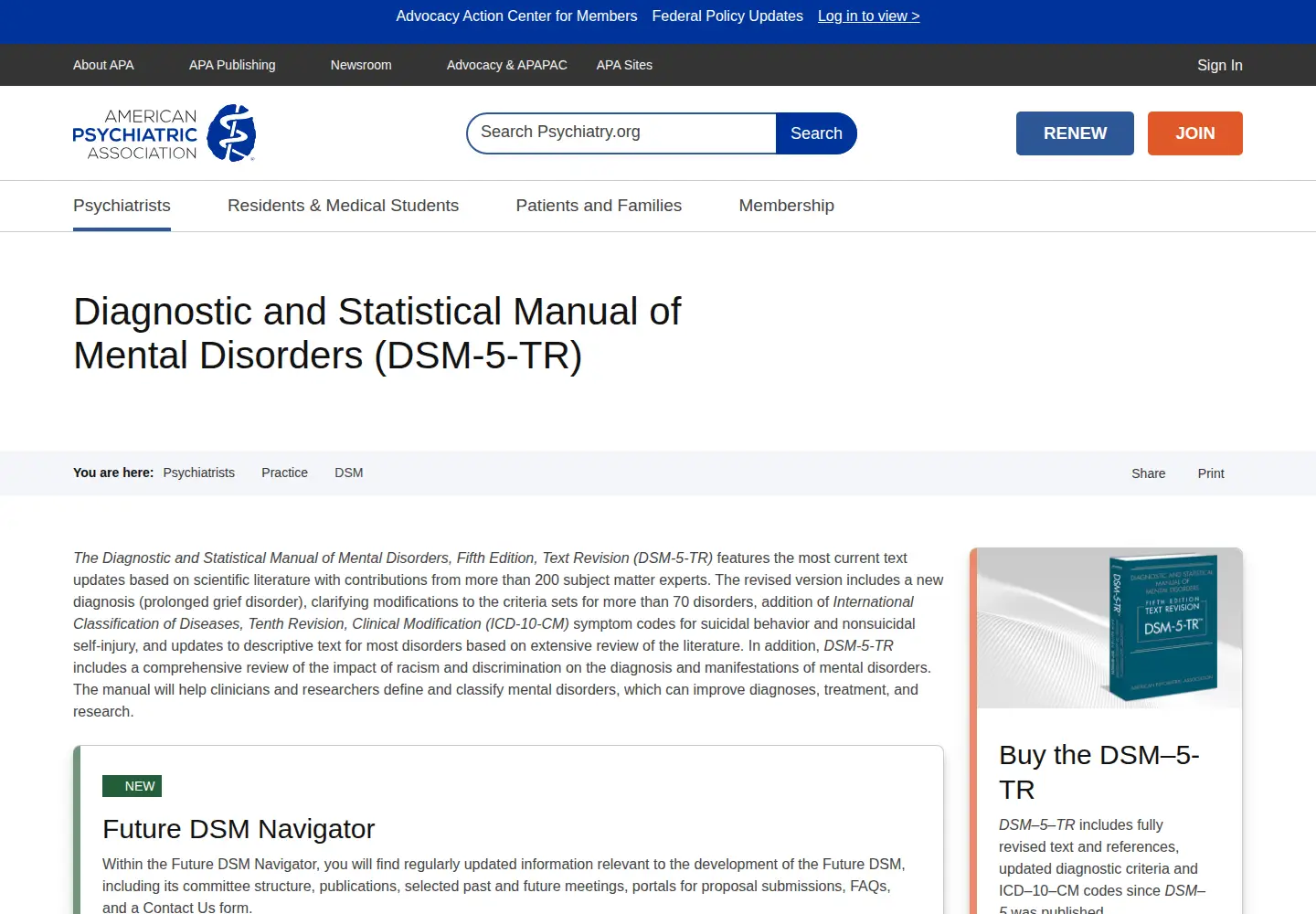Open the Membership navigation tab

787,206
